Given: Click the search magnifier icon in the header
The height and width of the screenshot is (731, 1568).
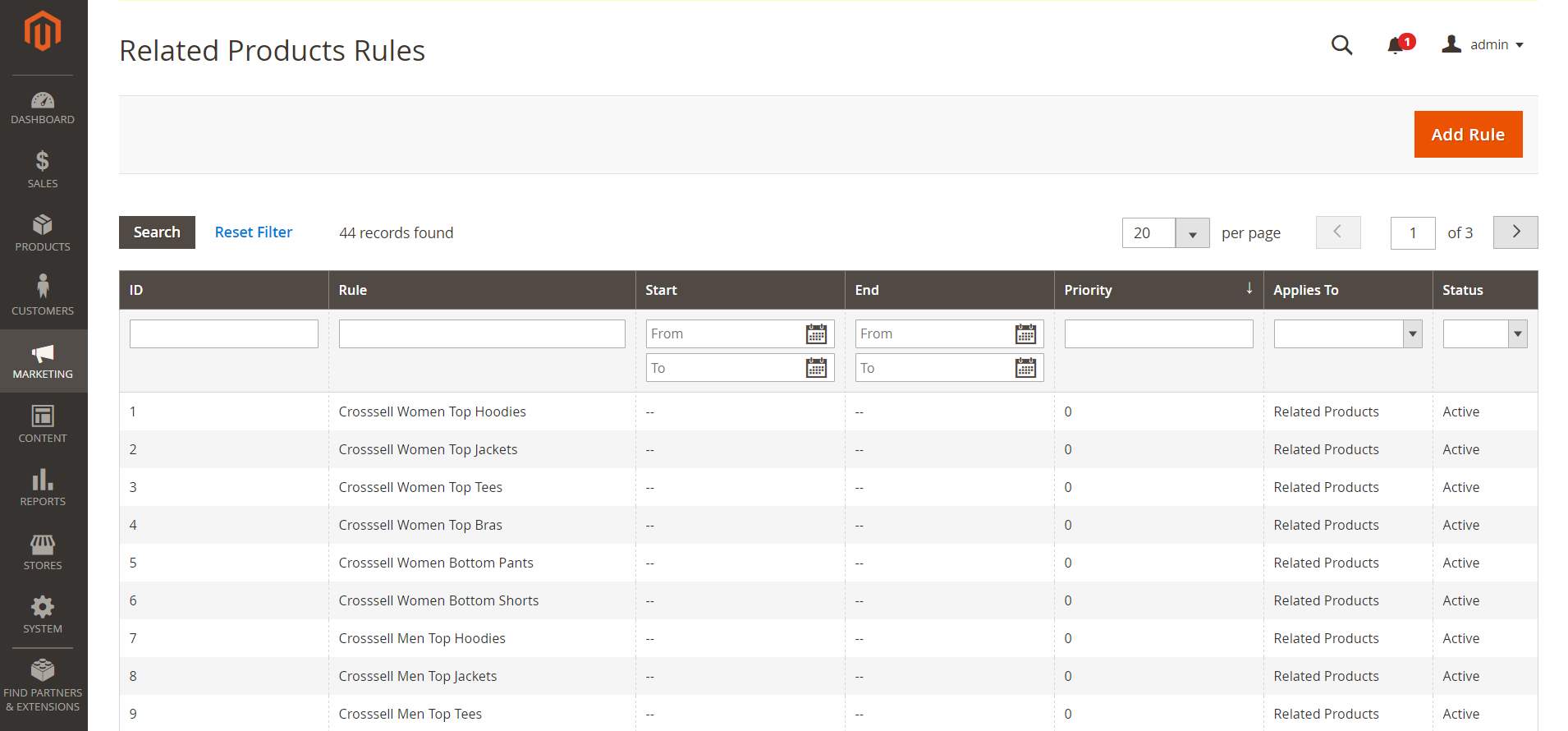Looking at the screenshot, I should (1341, 44).
